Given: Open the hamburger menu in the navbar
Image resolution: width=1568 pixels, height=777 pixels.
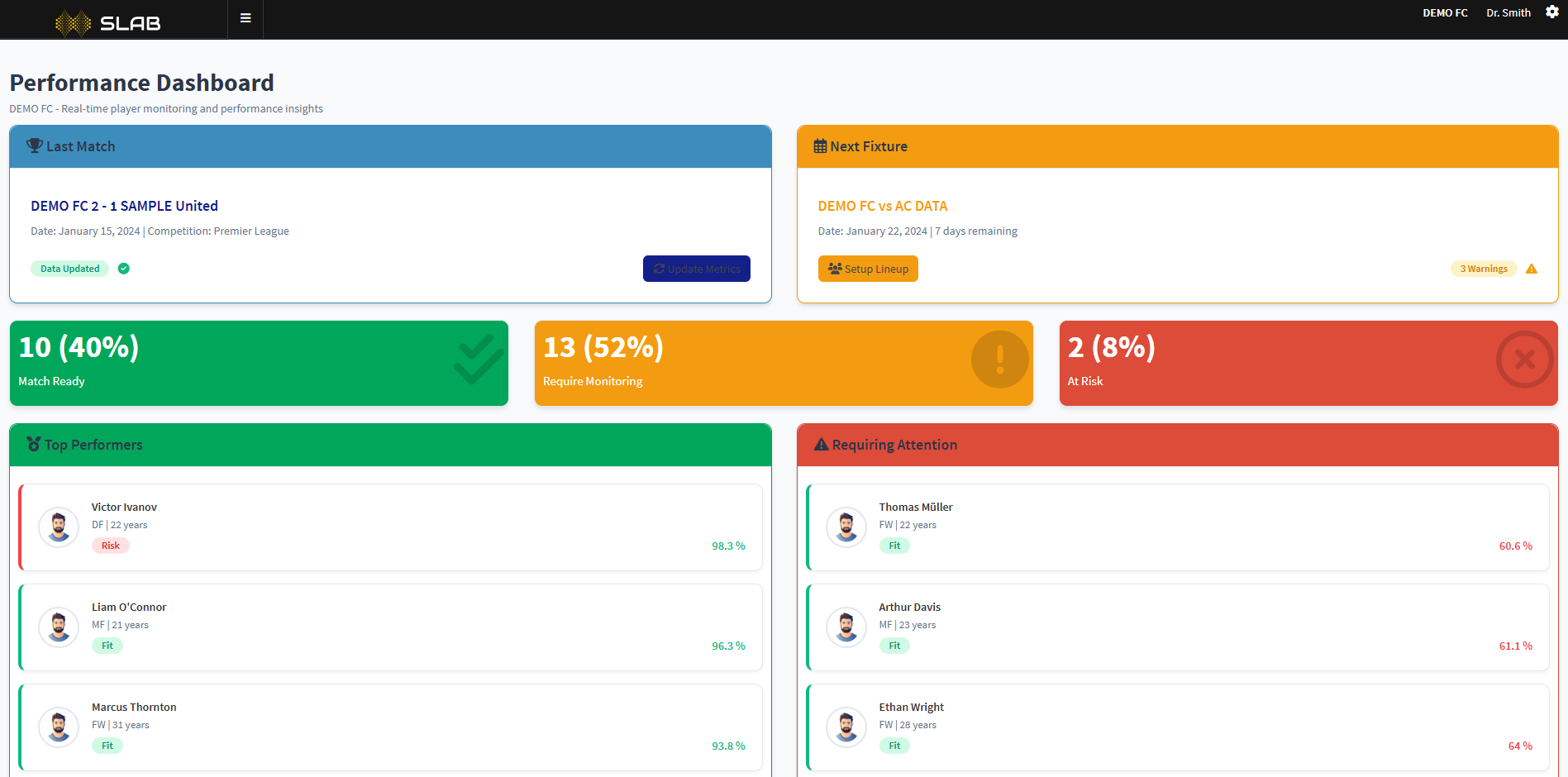Looking at the screenshot, I should 245,17.
